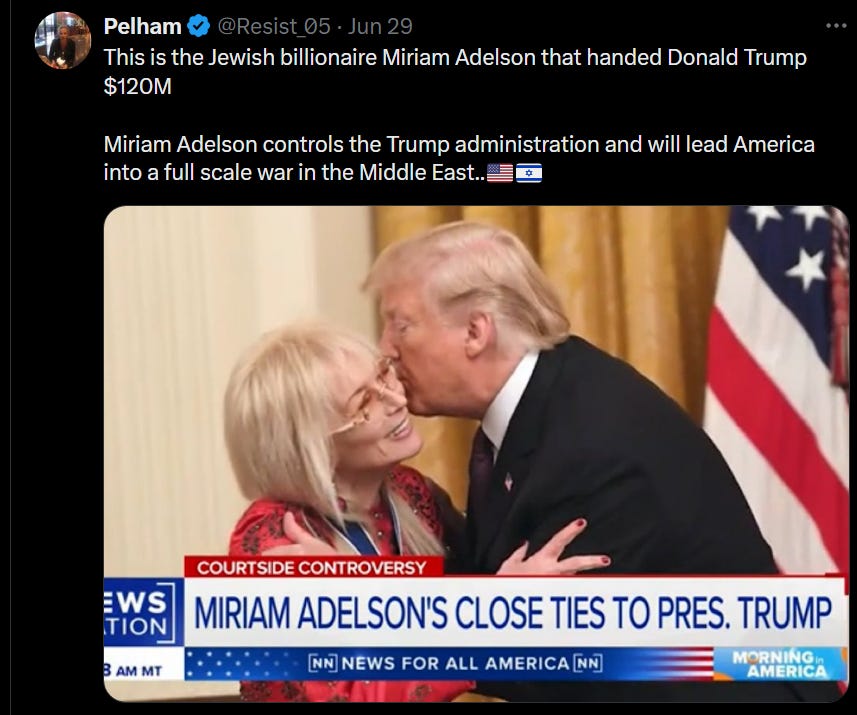Click the COURTSIDE CONTROVERSY red banner
This screenshot has height=715, width=857.
point(314,567)
